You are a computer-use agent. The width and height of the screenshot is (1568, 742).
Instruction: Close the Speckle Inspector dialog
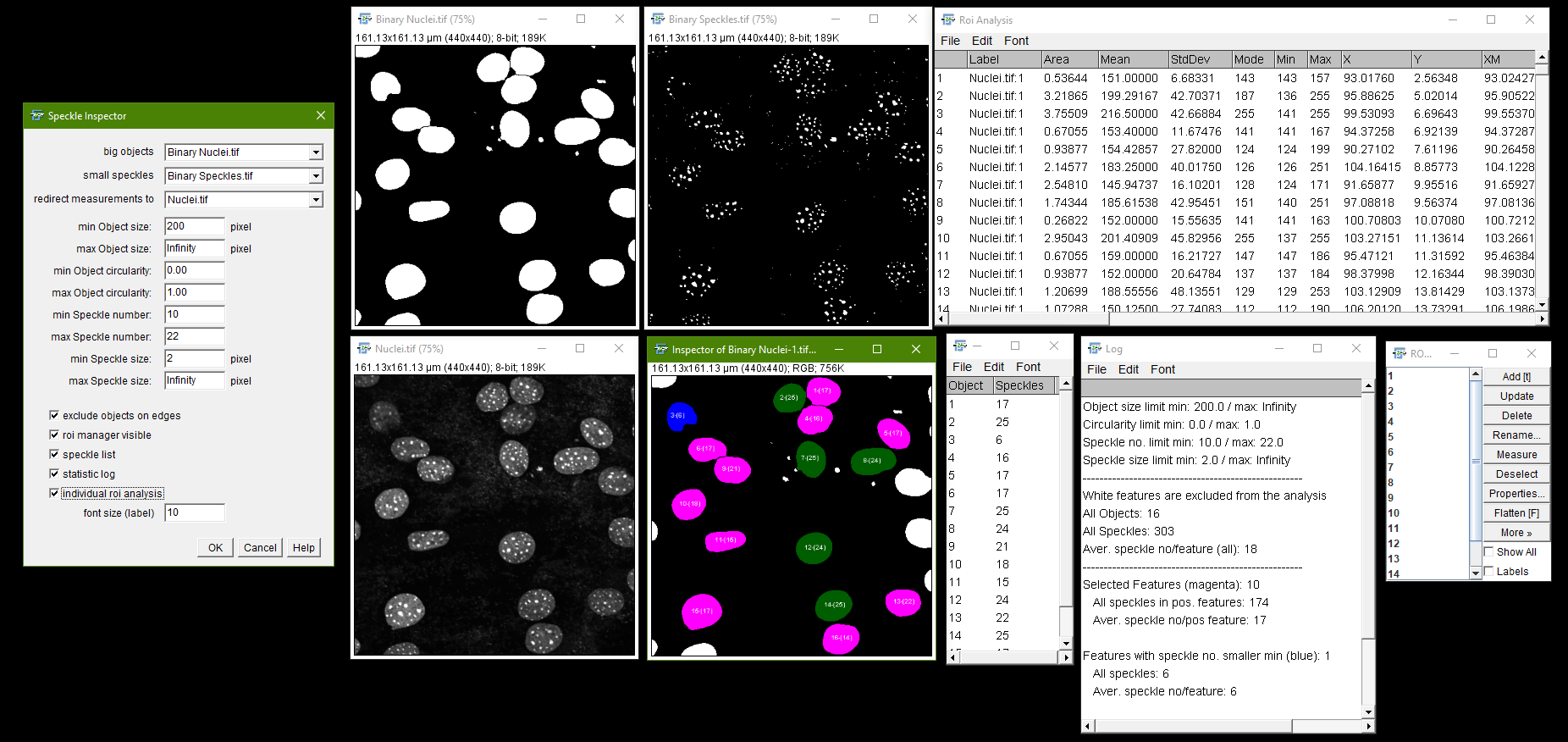(321, 115)
